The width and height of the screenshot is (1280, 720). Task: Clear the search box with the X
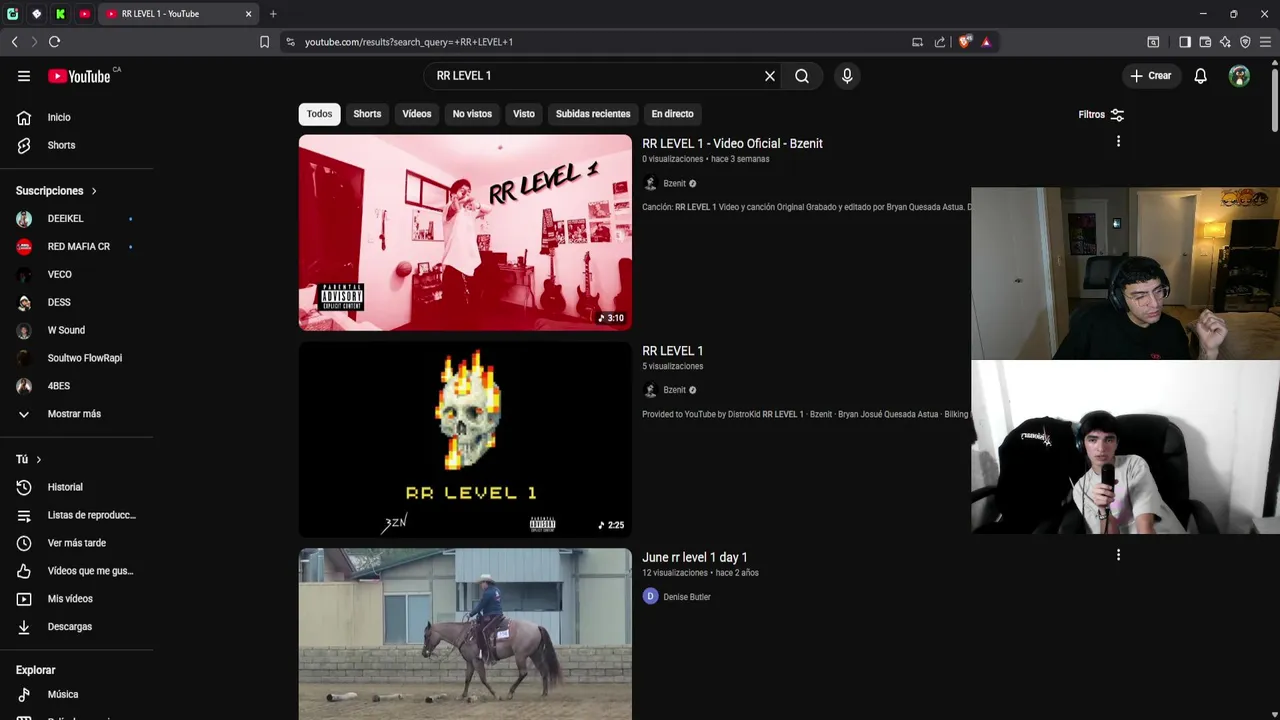coord(770,76)
